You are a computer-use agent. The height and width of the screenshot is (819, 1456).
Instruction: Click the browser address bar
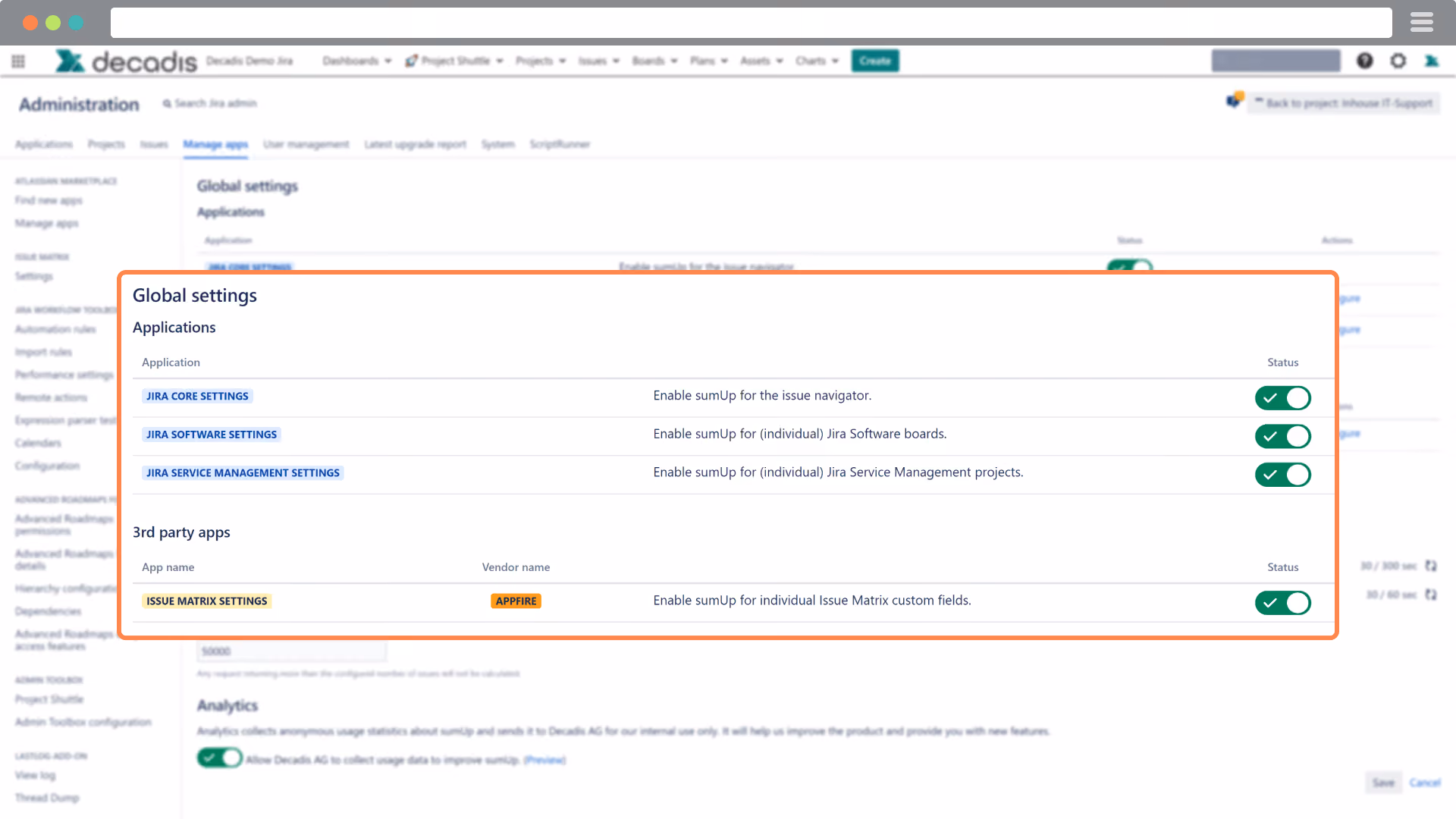[751, 23]
